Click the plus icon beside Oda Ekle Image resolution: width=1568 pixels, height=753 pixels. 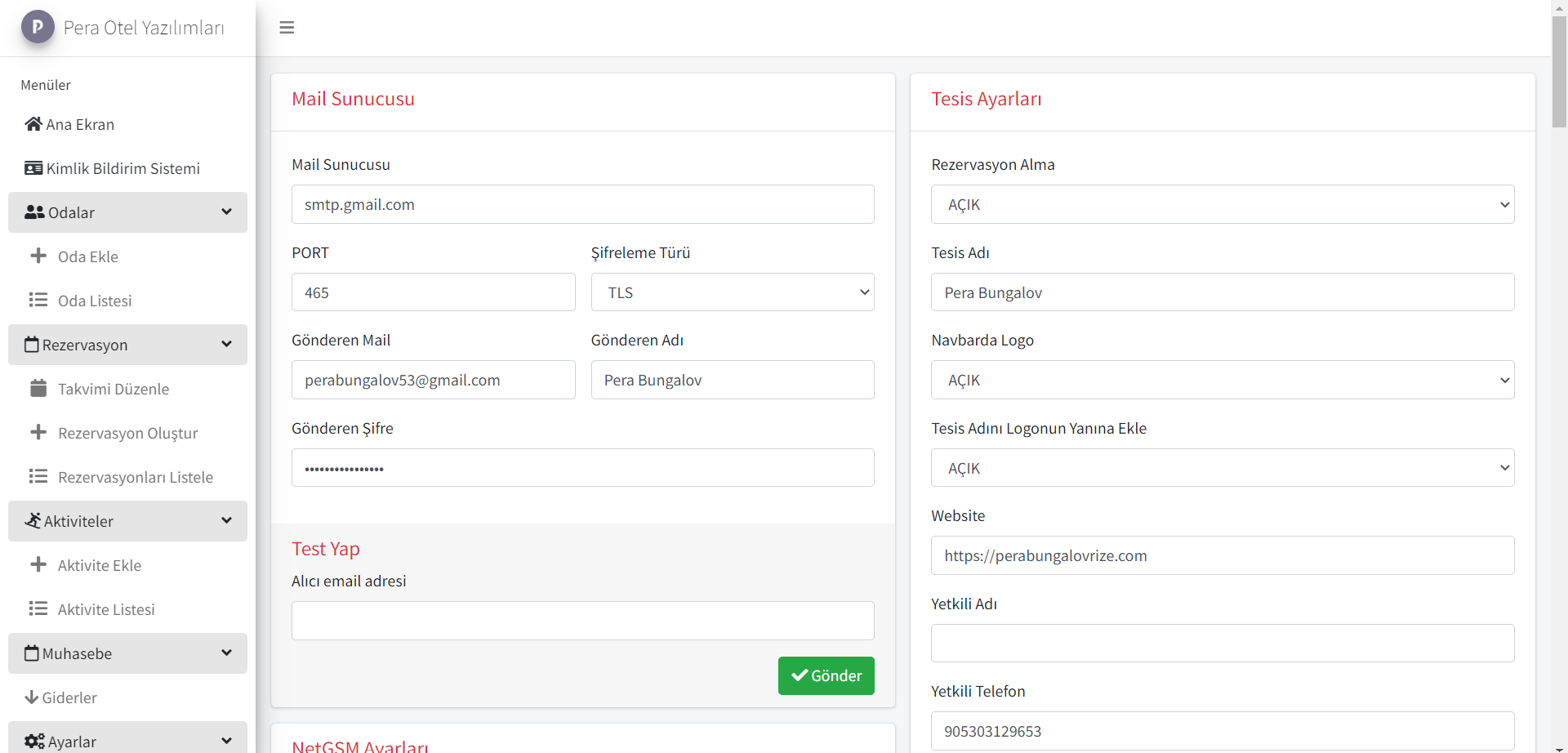coord(38,256)
